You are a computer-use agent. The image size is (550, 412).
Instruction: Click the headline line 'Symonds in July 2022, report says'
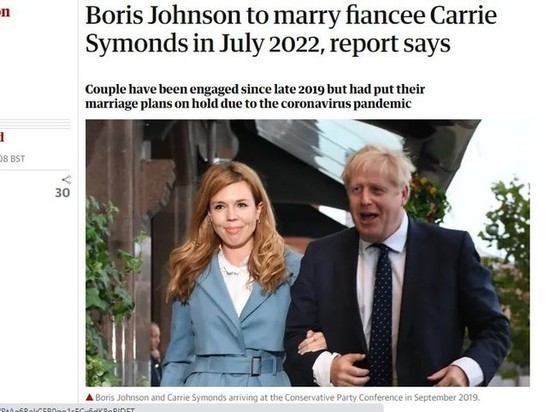pos(268,43)
